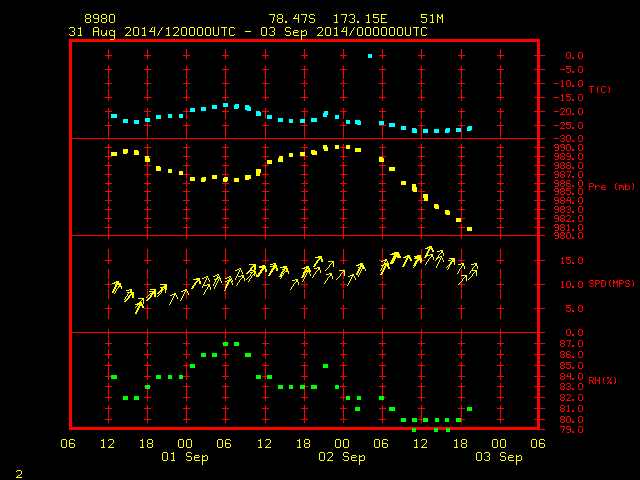Click the 78.47S latitude text
Screen dimensions: 640x480
(292, 19)
